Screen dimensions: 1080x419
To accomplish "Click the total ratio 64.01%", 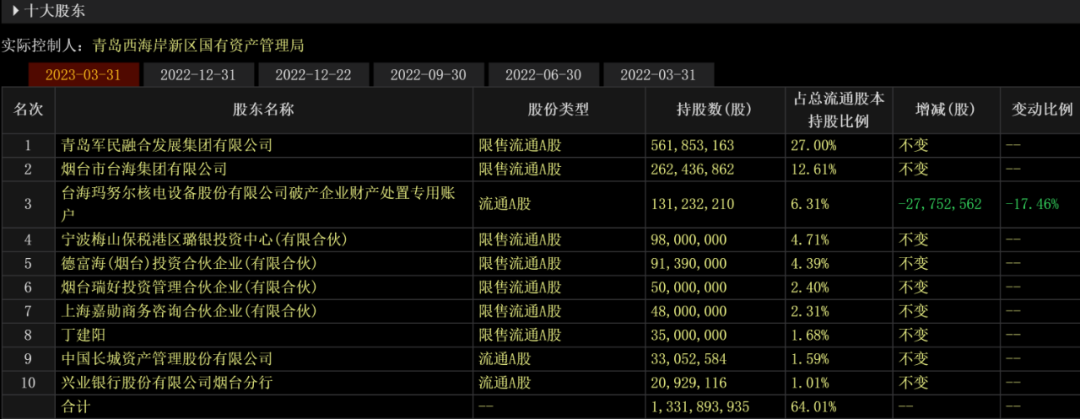I will (812, 406).
